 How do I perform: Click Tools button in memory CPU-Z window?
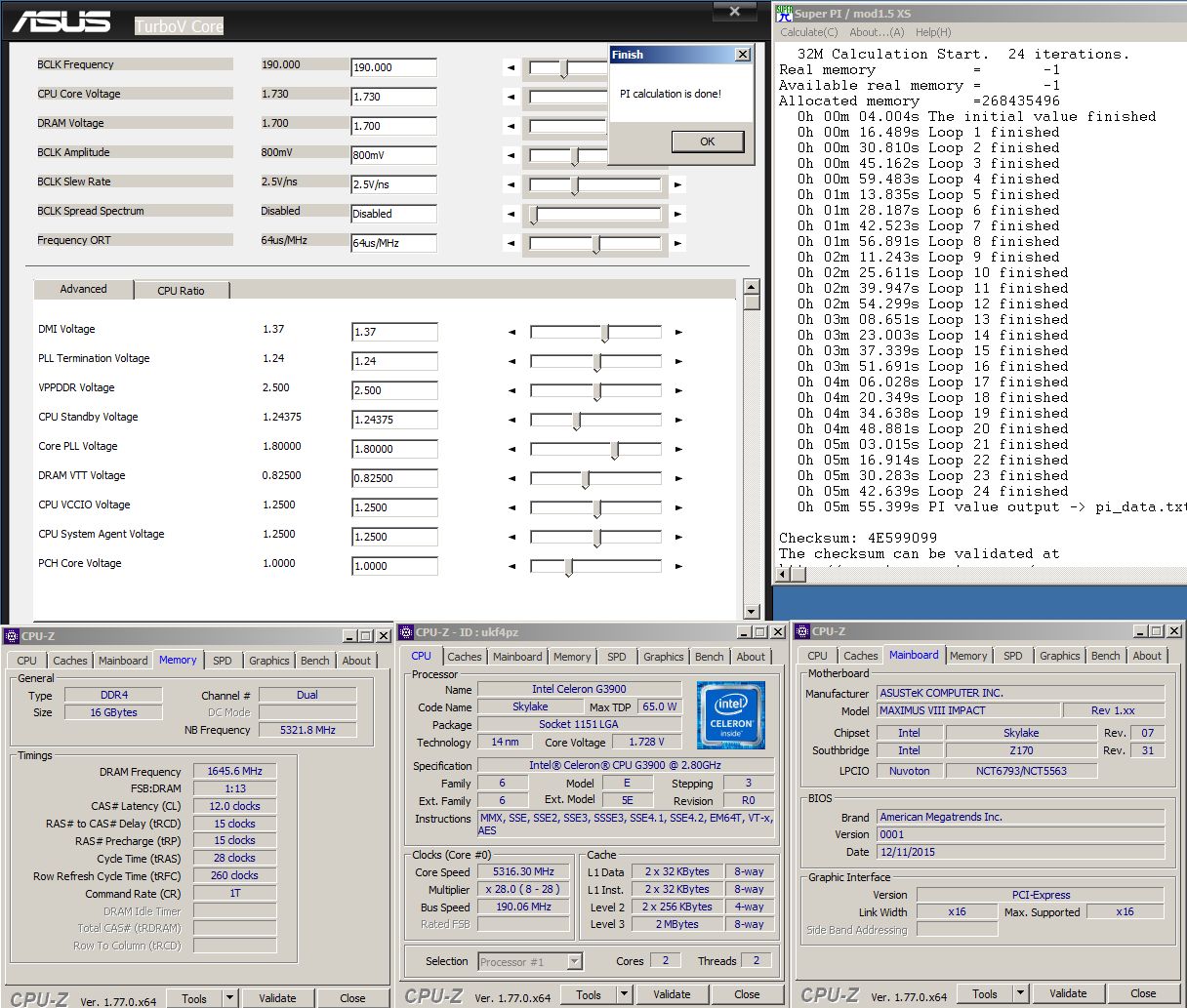coord(194,998)
